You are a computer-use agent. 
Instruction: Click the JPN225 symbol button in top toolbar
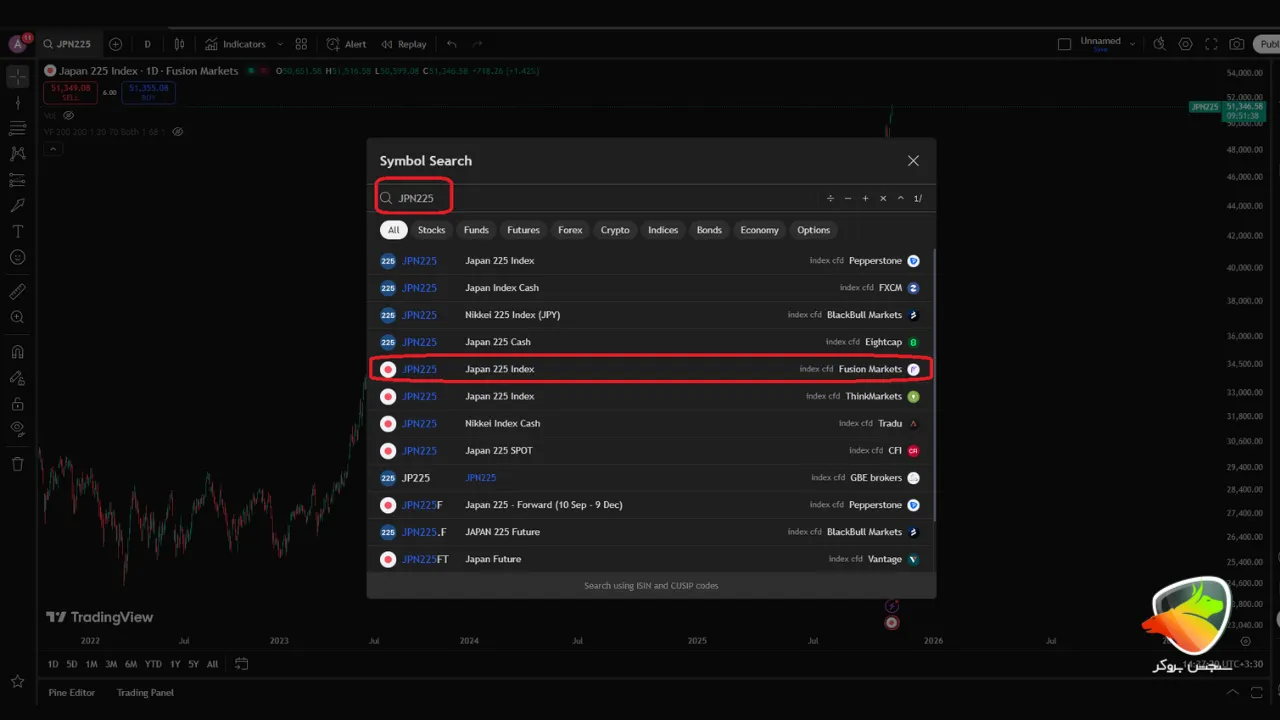pyautogui.click(x=67, y=44)
